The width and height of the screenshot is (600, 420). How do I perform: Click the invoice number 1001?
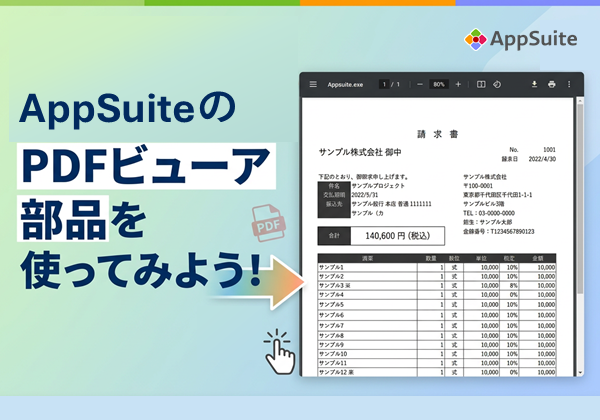pos(549,150)
